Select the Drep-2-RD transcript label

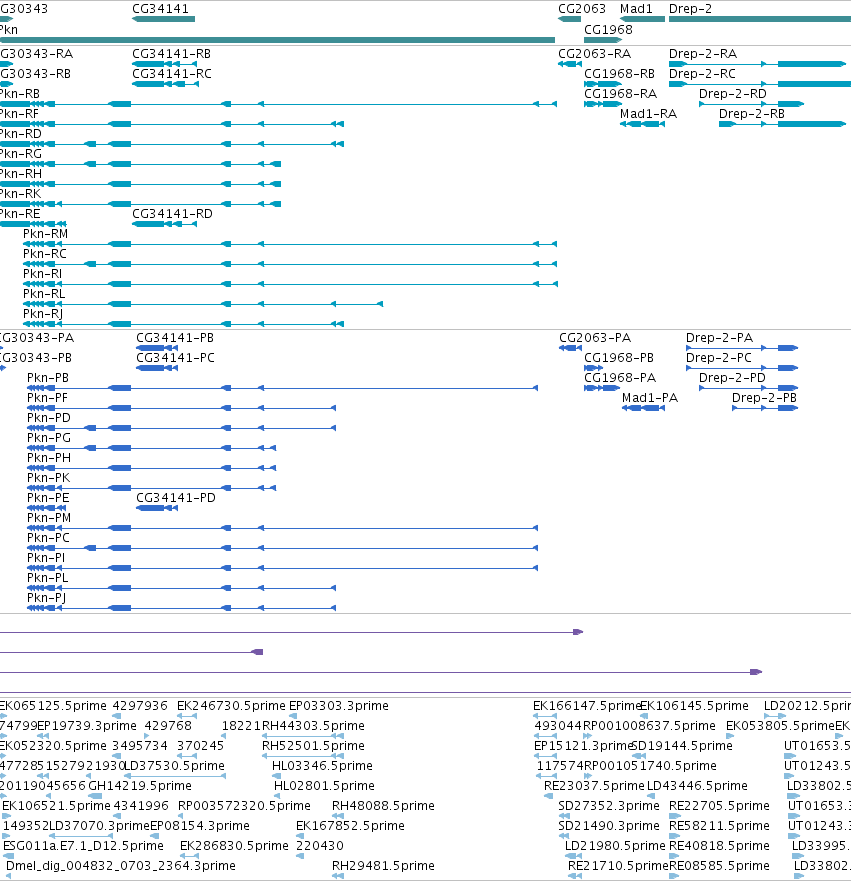(732, 94)
